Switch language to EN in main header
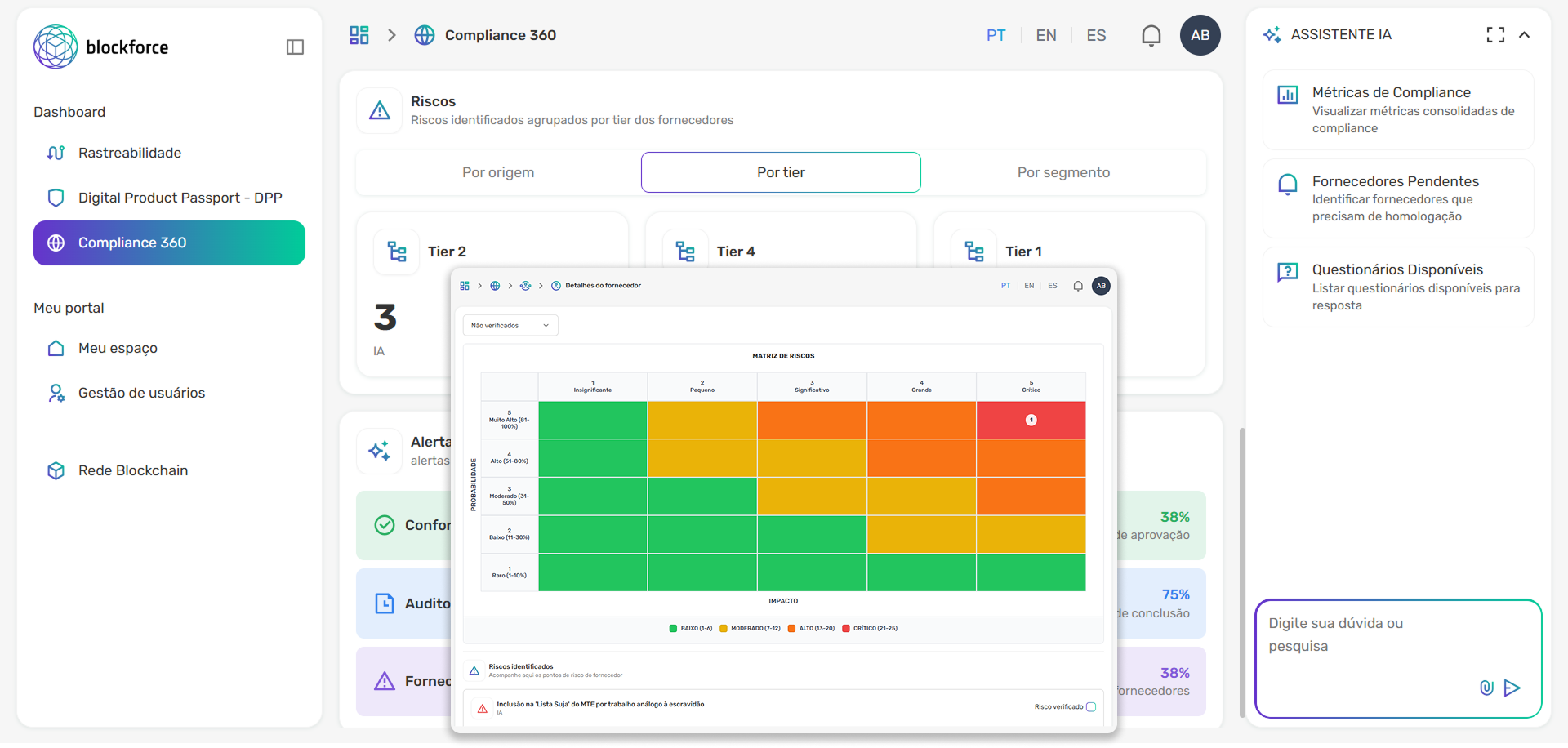Viewport: 1568px width, 748px height. coord(1046,35)
